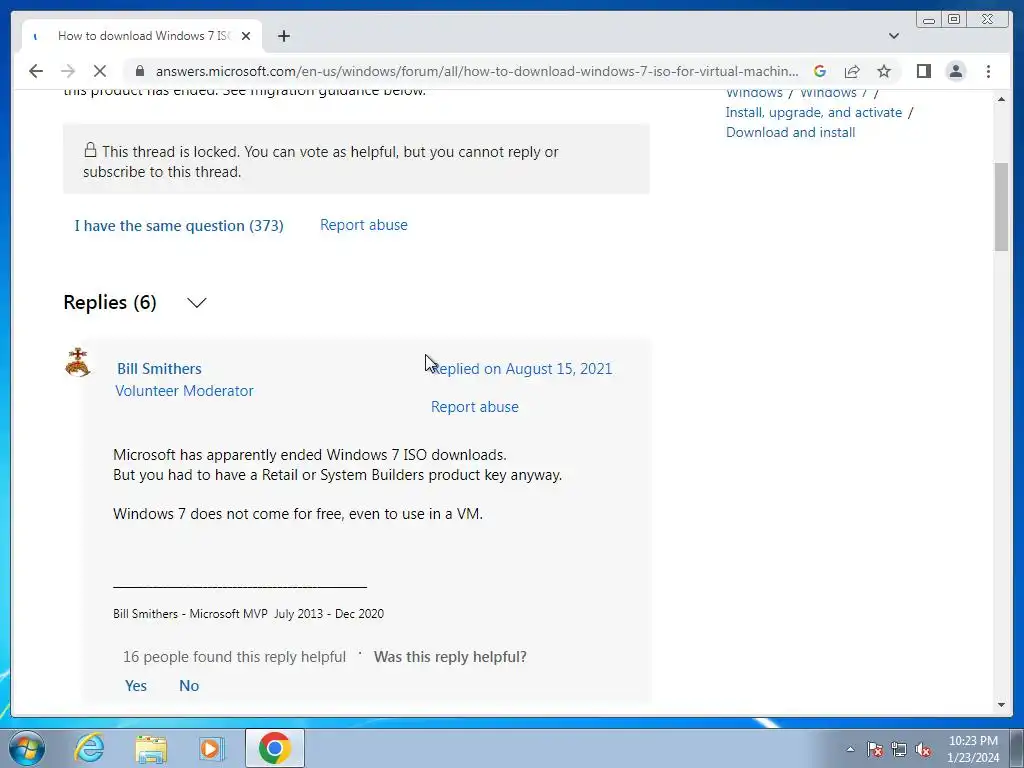Open the Chrome three-dot menu

988,71
